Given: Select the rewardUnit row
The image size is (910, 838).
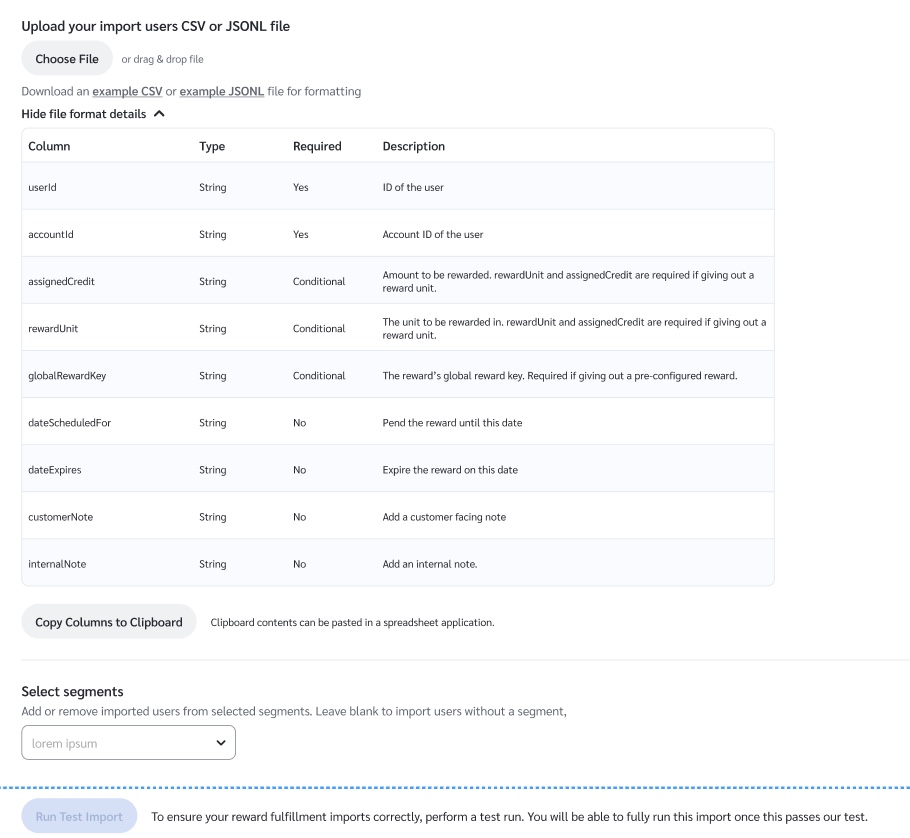Looking at the screenshot, I should pos(53,329).
